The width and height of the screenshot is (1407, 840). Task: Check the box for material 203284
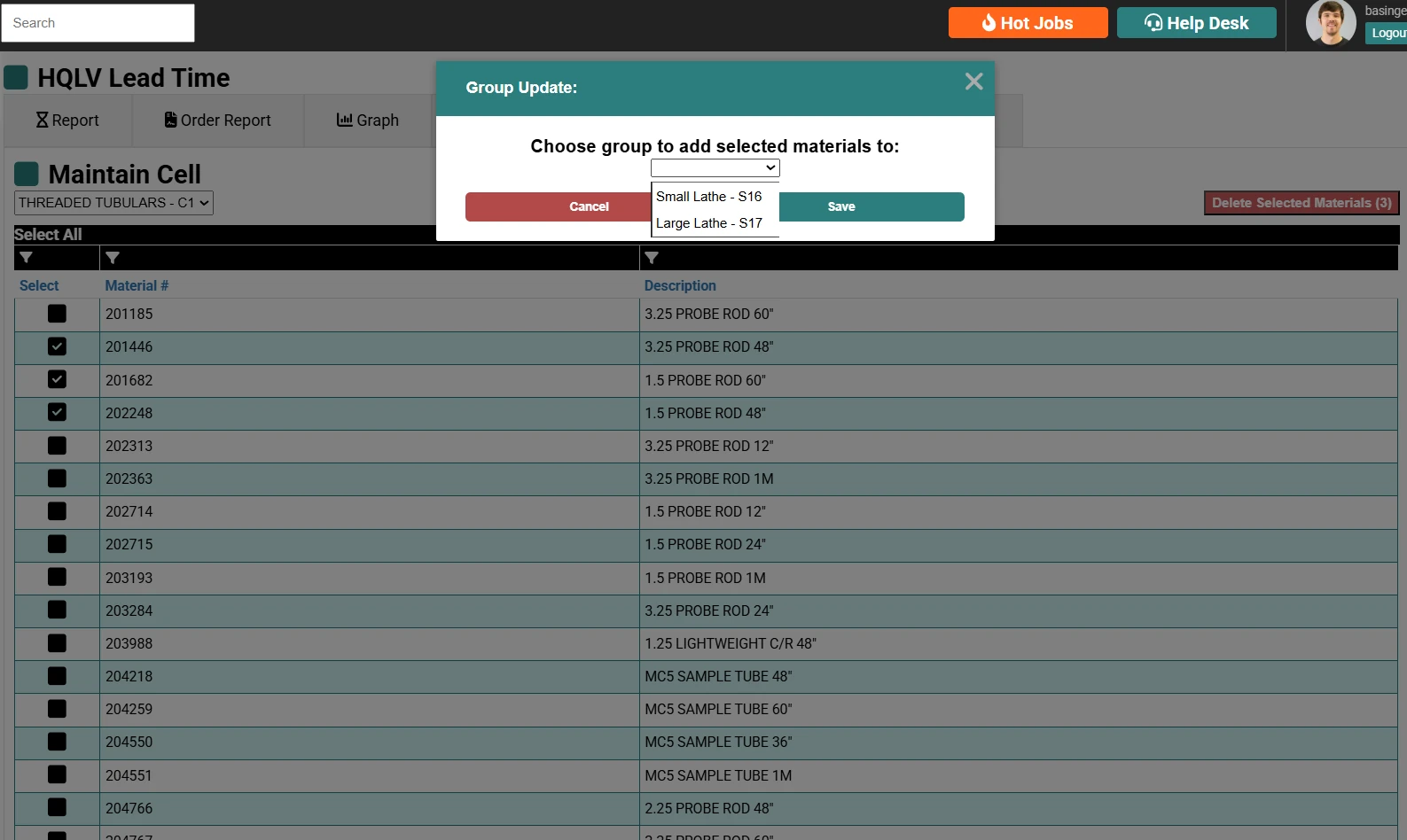tap(57, 610)
